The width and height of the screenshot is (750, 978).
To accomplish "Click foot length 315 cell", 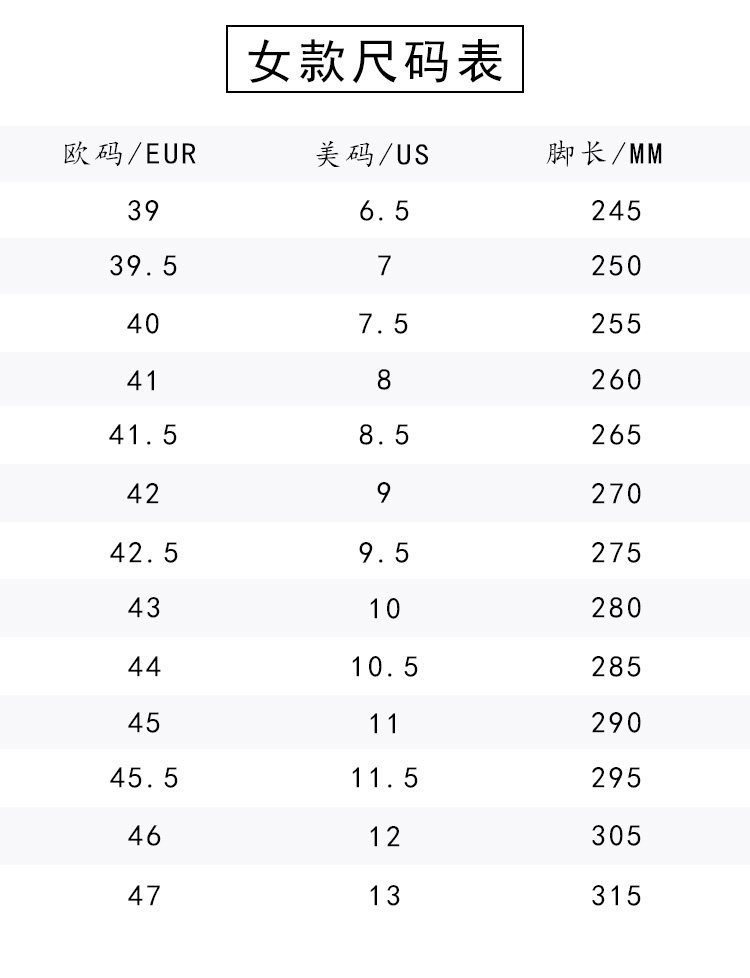I will click(616, 896).
